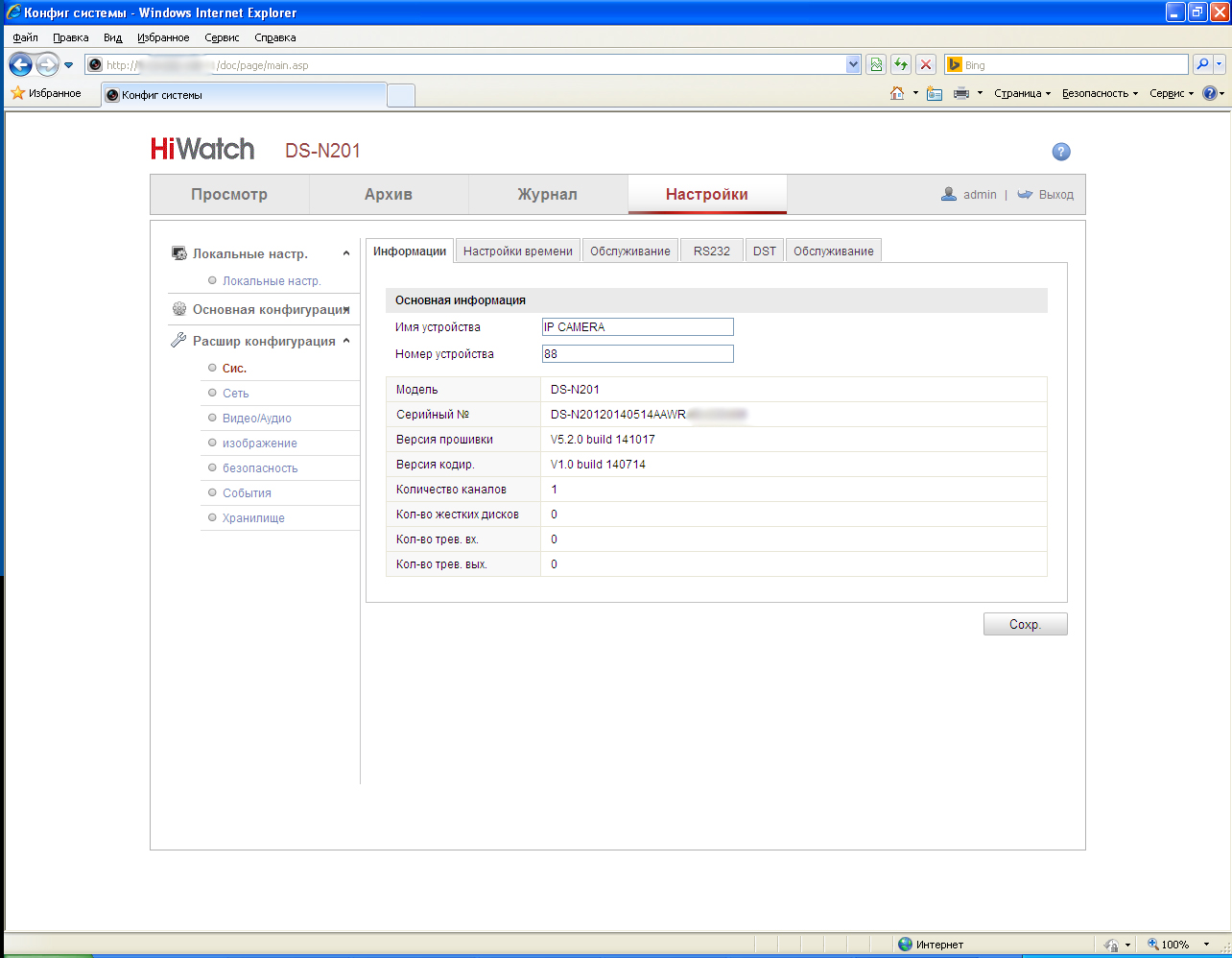Click the Интернет zone globe in status bar
1232x958 pixels.
(x=905, y=945)
